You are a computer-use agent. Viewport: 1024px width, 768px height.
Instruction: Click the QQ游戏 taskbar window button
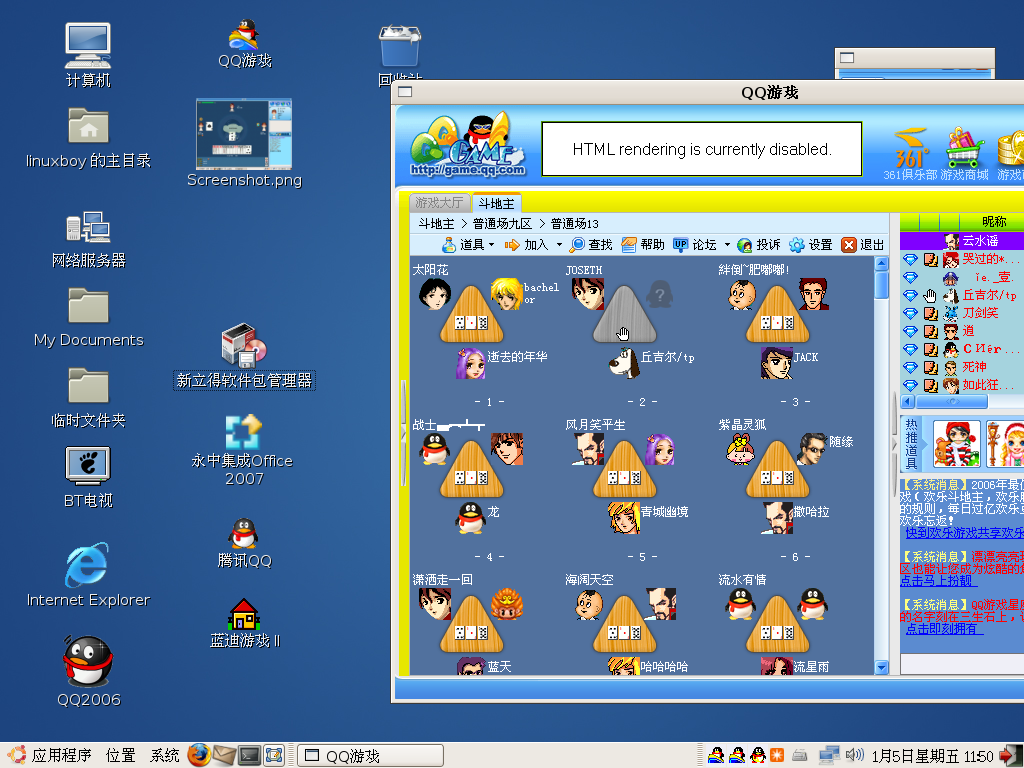pyautogui.click(x=370, y=756)
